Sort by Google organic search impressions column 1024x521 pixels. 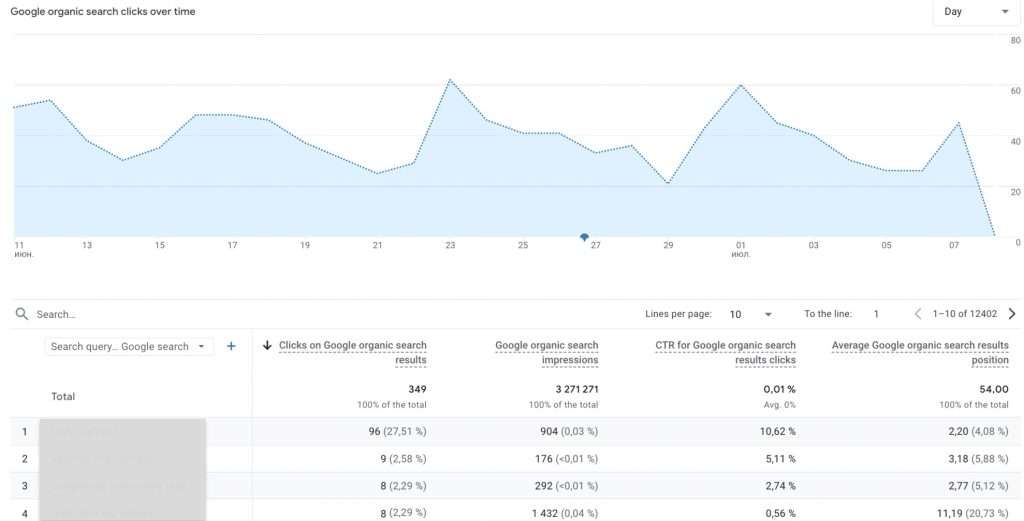547,353
